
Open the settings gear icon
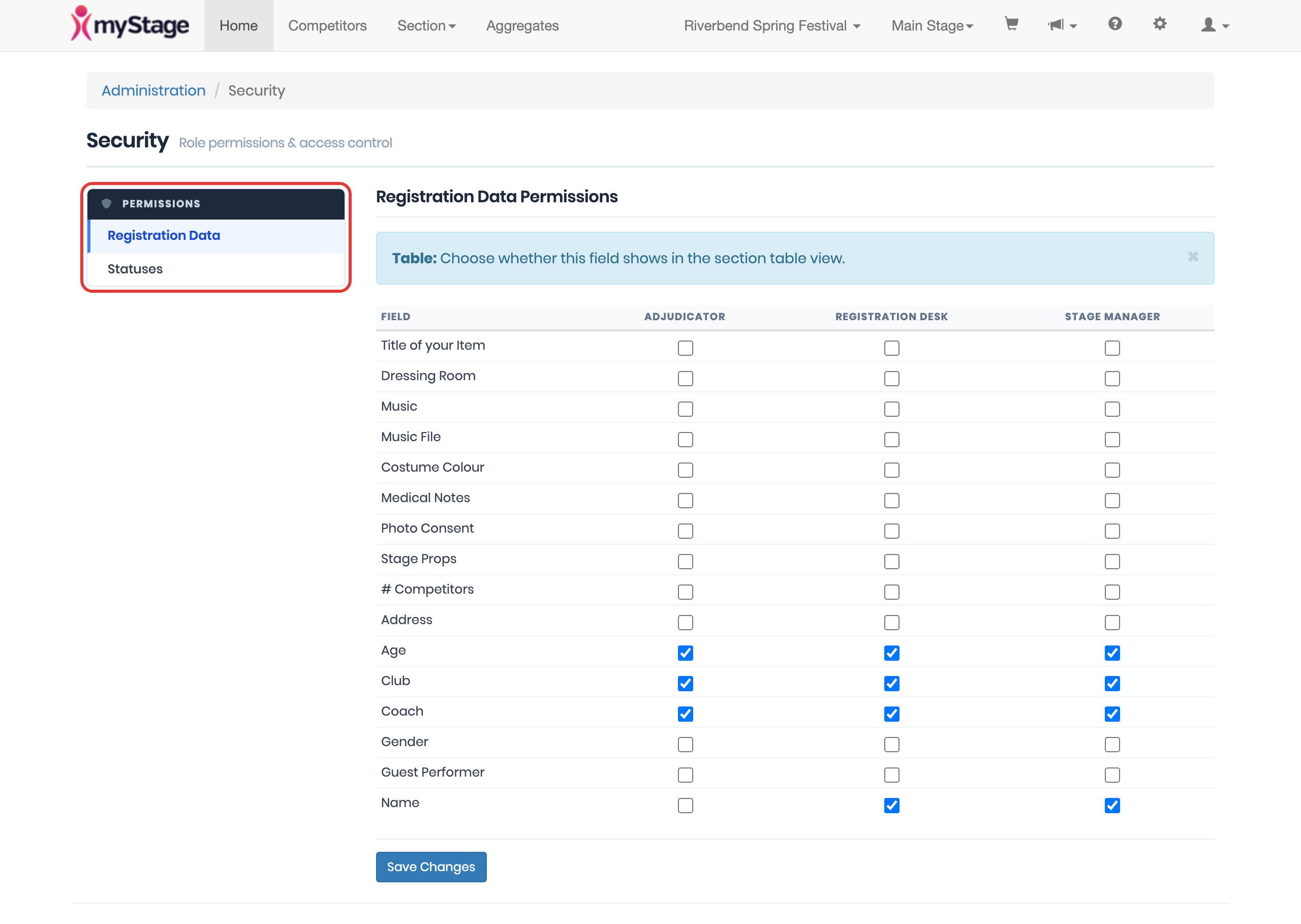pos(1159,24)
